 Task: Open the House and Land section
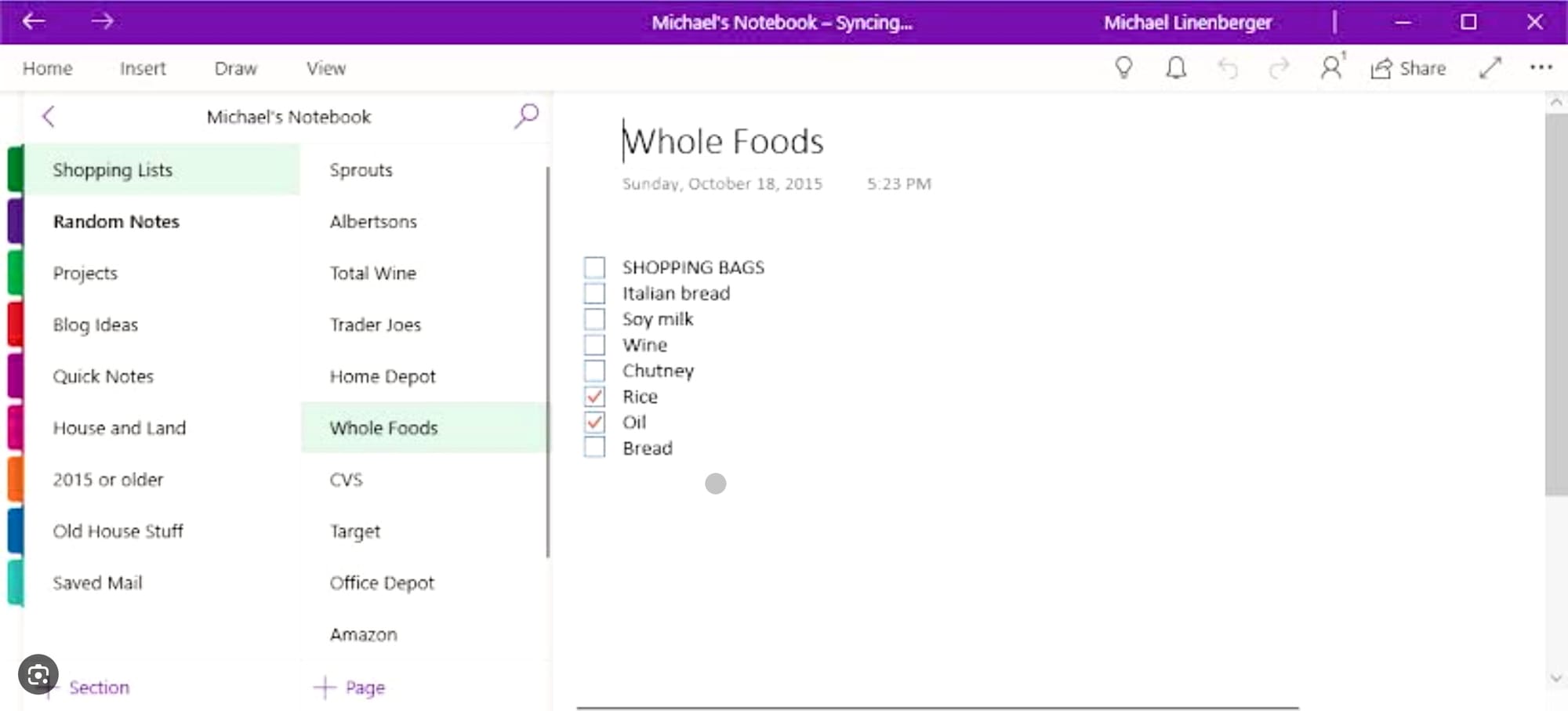pos(162,428)
